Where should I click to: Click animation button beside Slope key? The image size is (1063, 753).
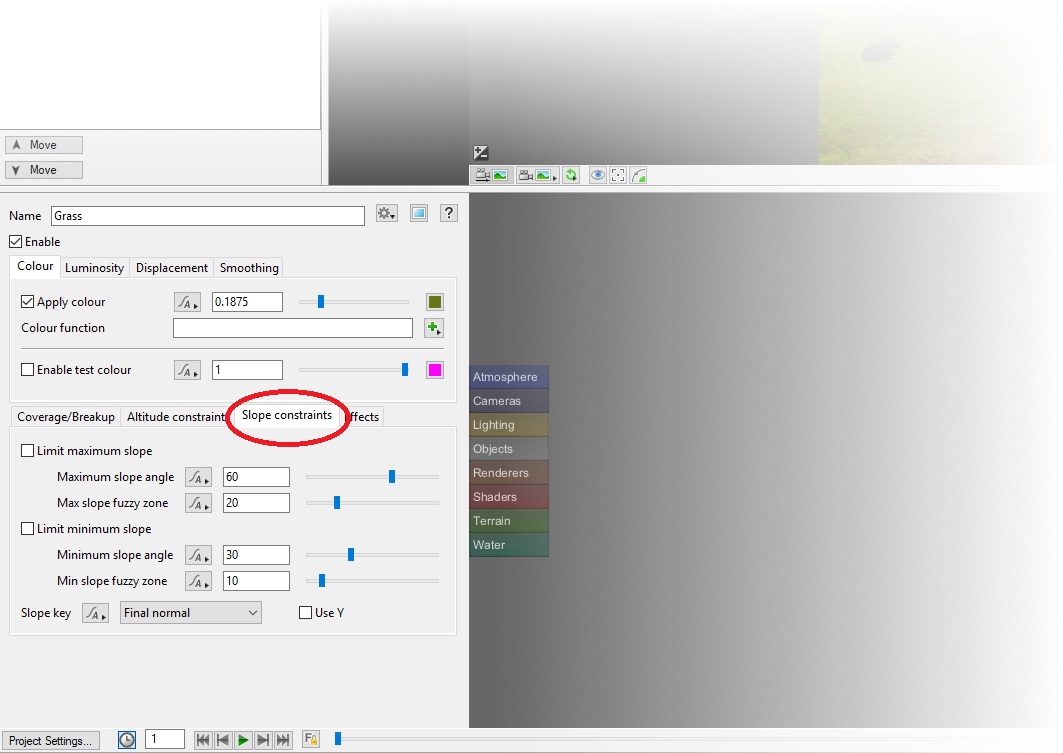pos(95,613)
